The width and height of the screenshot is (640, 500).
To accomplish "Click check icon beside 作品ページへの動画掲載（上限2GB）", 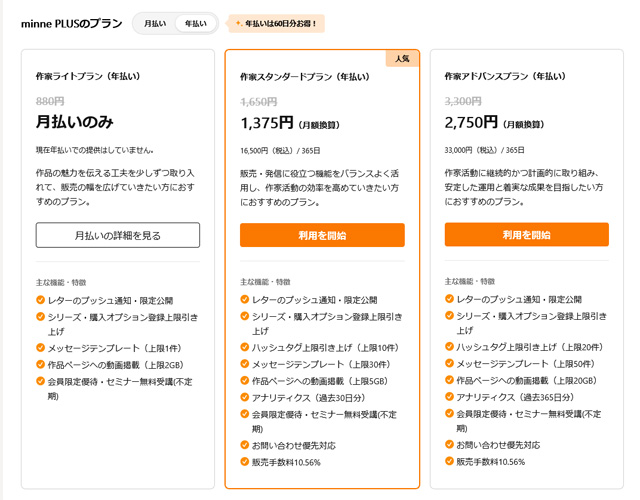I will pyautogui.click(x=40, y=364).
